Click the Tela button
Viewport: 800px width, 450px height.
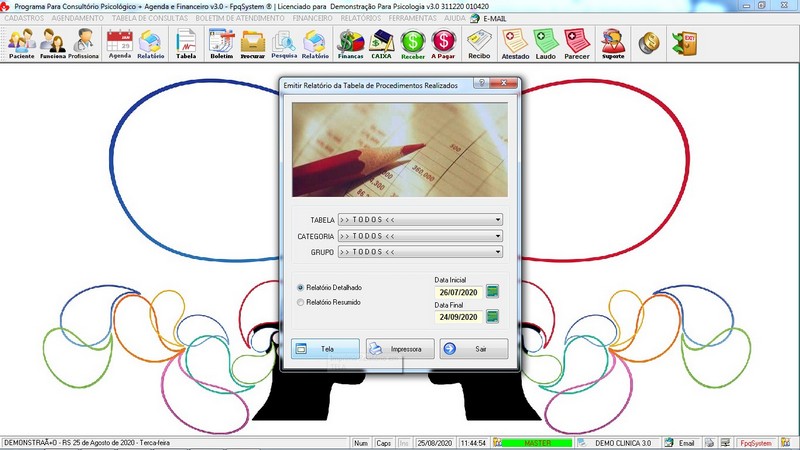(x=325, y=349)
